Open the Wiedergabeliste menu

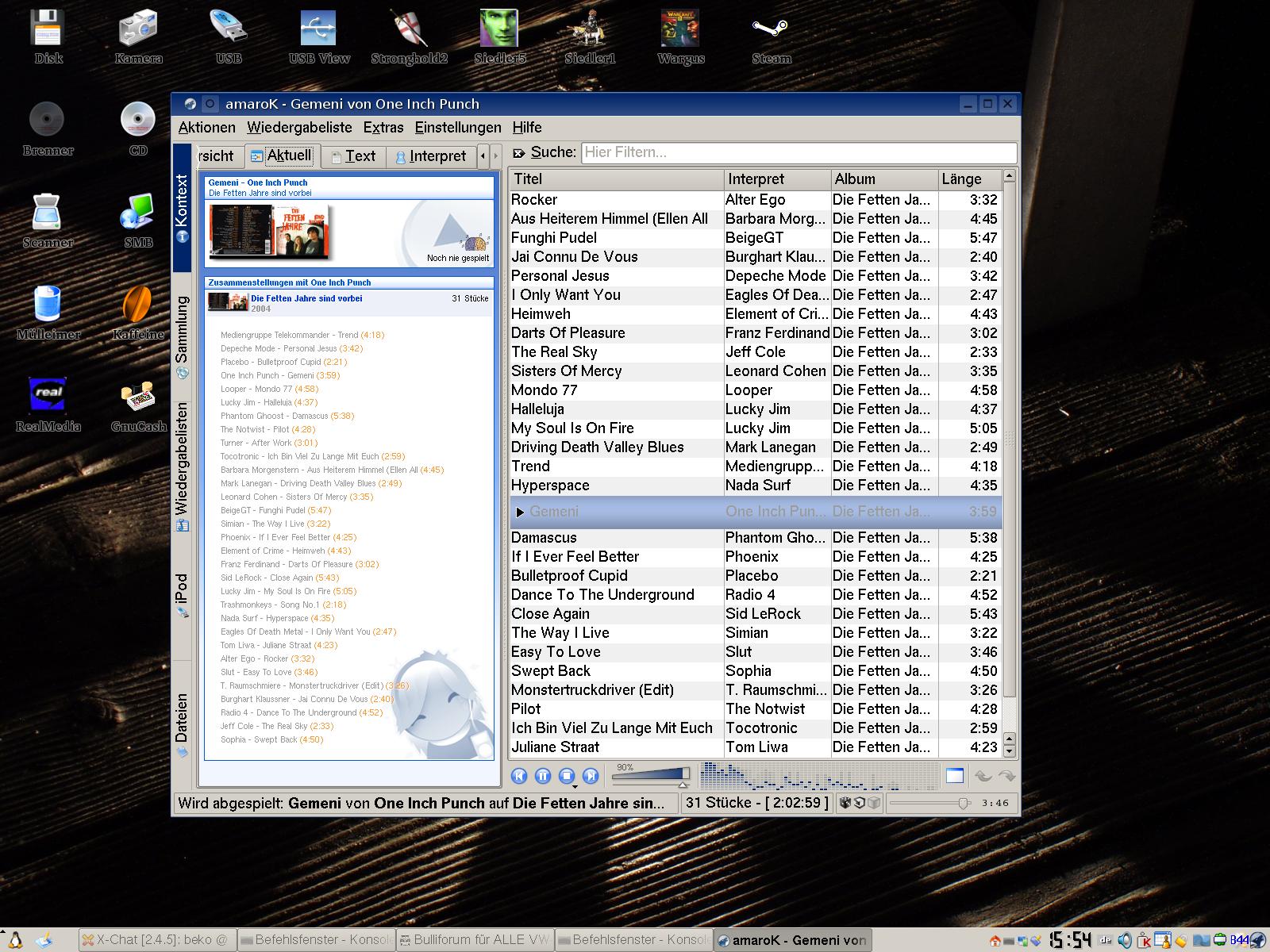coord(299,127)
